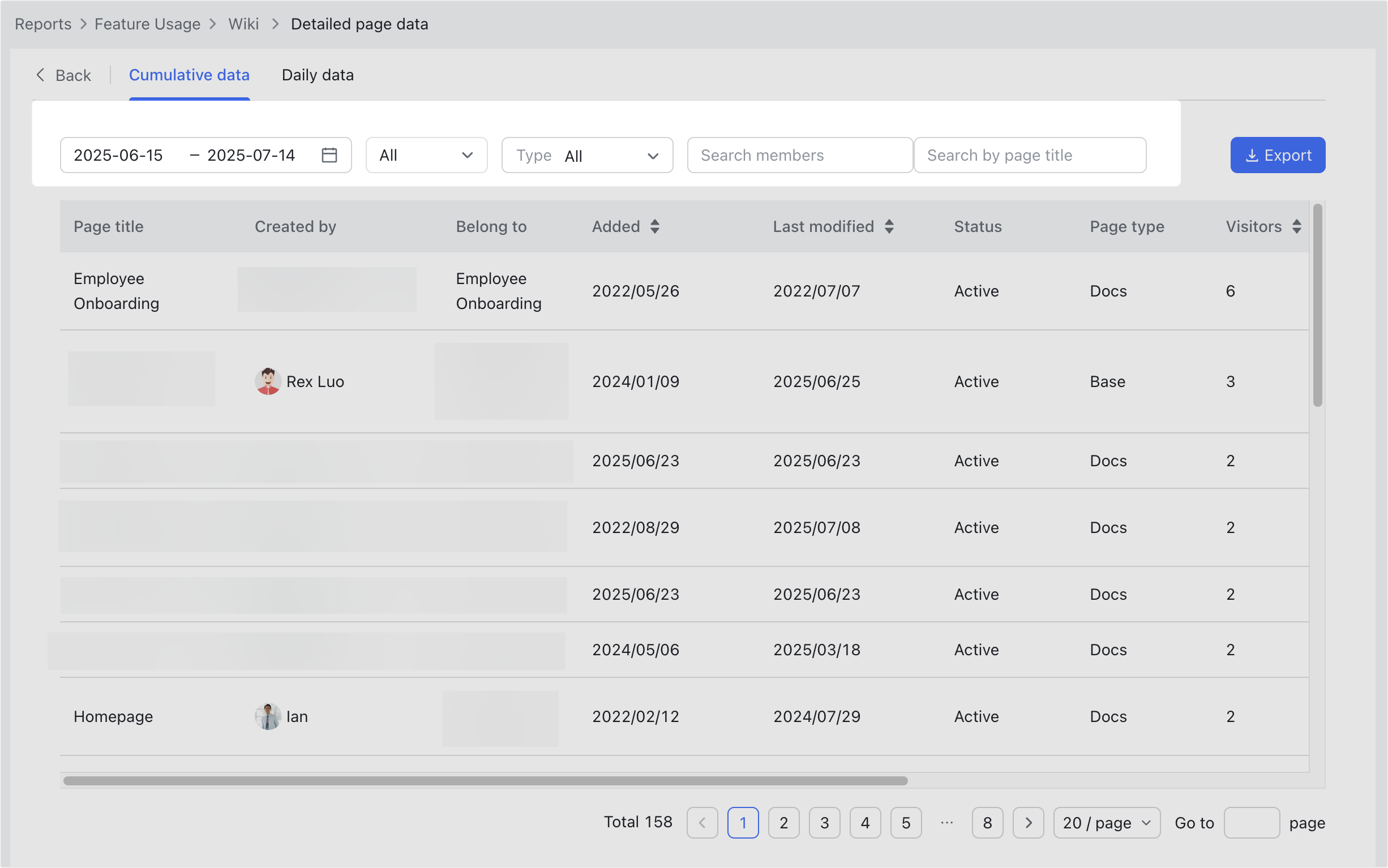Click the Go to page number field

(1252, 823)
